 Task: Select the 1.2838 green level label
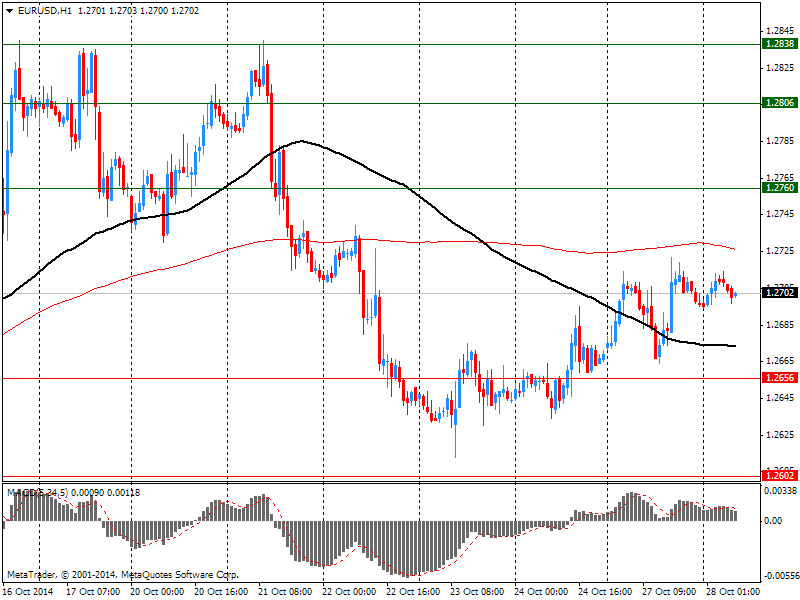pos(780,44)
